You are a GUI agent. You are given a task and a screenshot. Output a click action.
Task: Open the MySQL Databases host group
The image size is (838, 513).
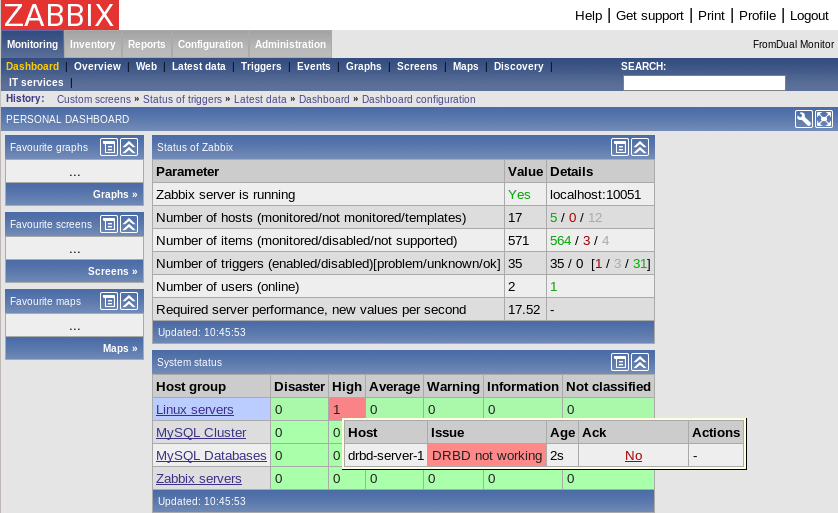[x=211, y=455]
